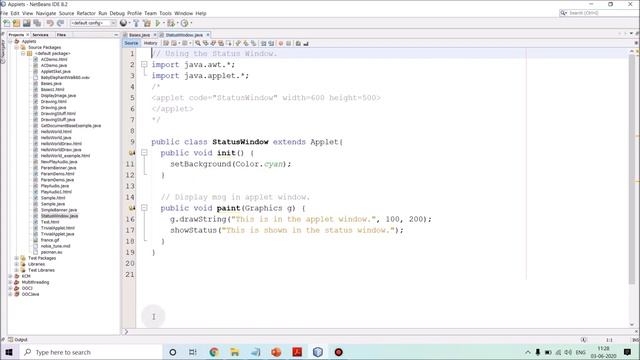This screenshot has width=640, height=360.
Task: Open File Explorer from the taskbar
Action: click(235, 352)
